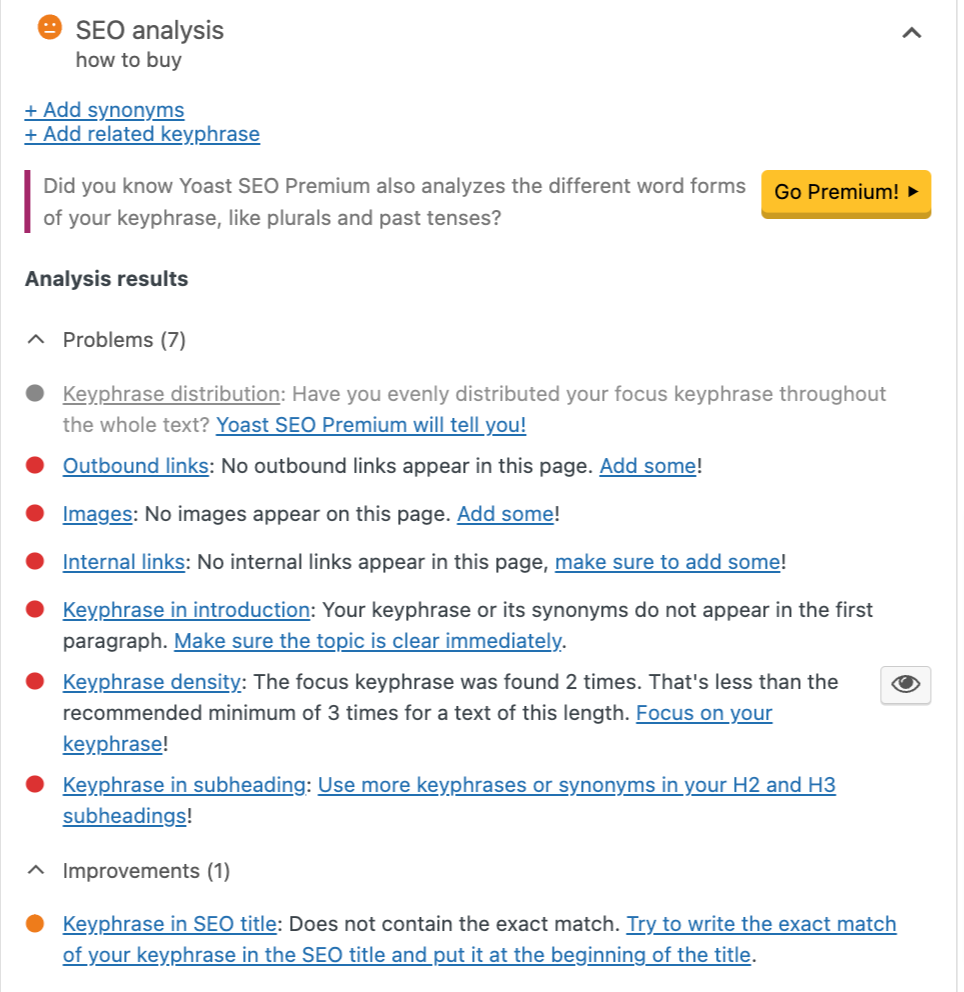Click Make sure the topic is clear immediately
This screenshot has height=992, width=964.
(368, 641)
